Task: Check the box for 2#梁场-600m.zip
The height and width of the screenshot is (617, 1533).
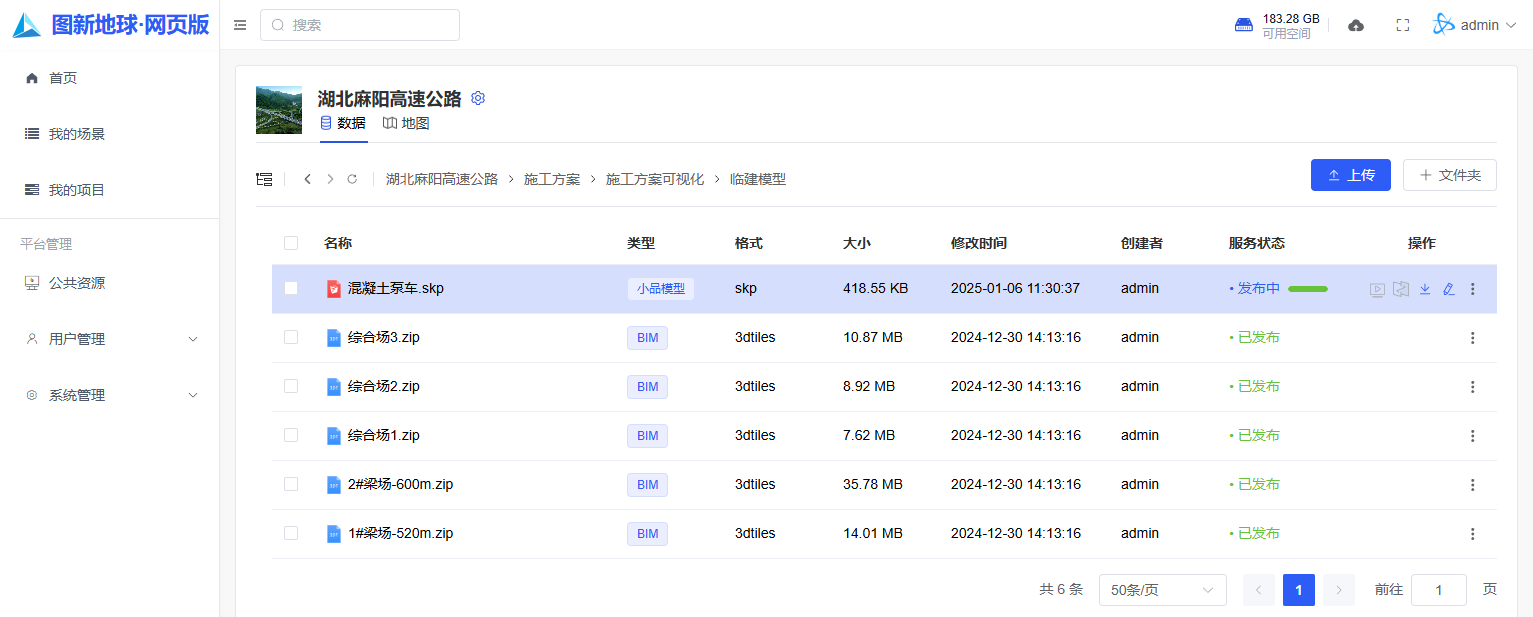Action: tap(291, 484)
